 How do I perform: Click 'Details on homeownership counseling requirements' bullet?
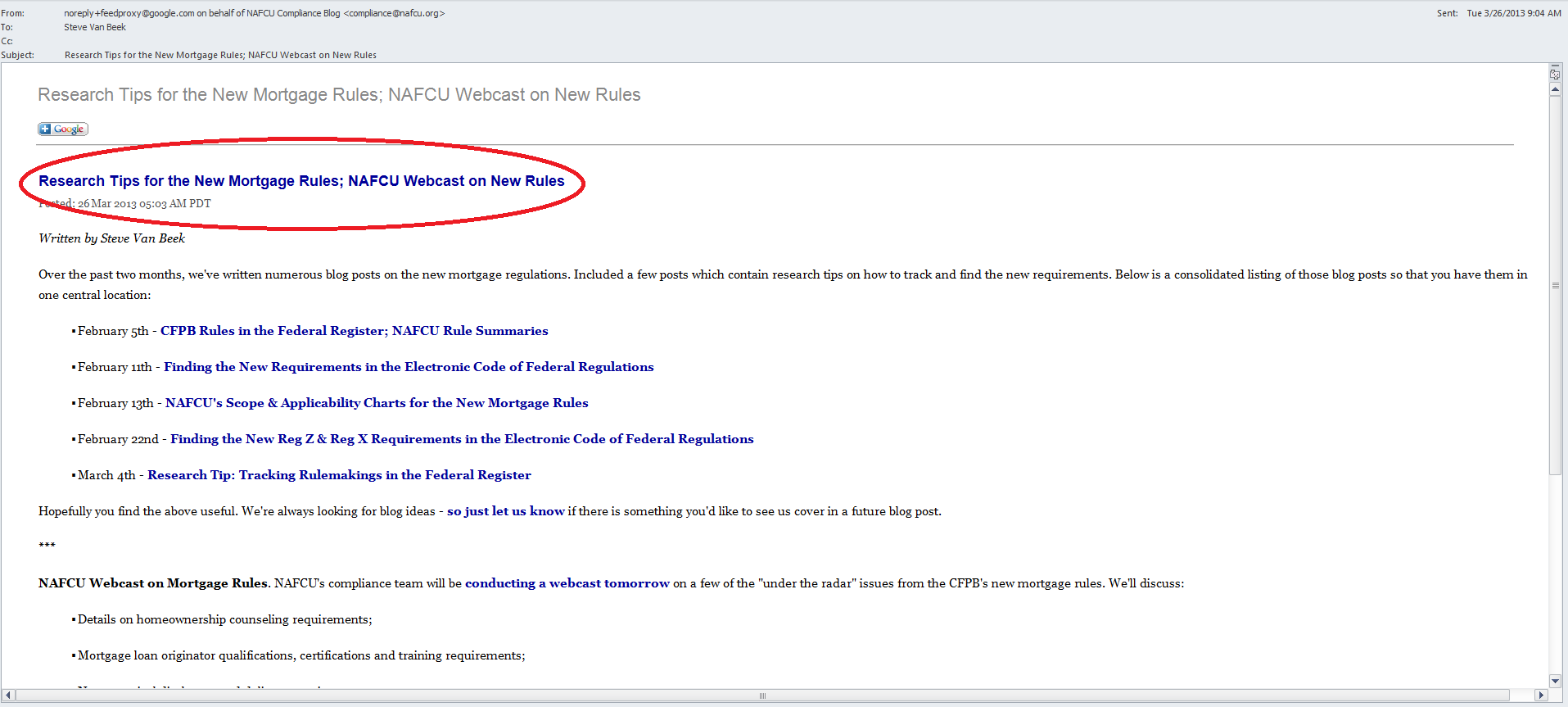(224, 619)
